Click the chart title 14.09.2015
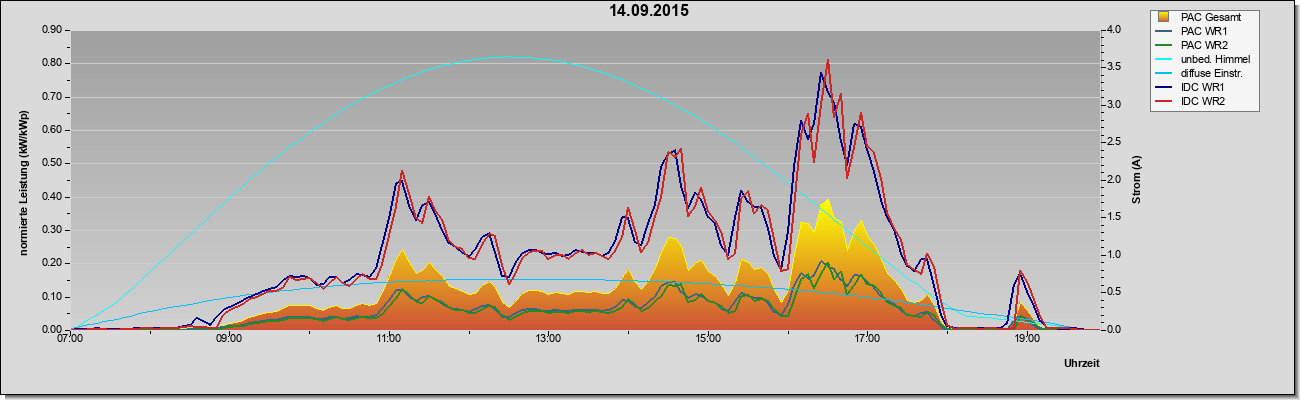This screenshot has width=1300, height=400. 649,11
